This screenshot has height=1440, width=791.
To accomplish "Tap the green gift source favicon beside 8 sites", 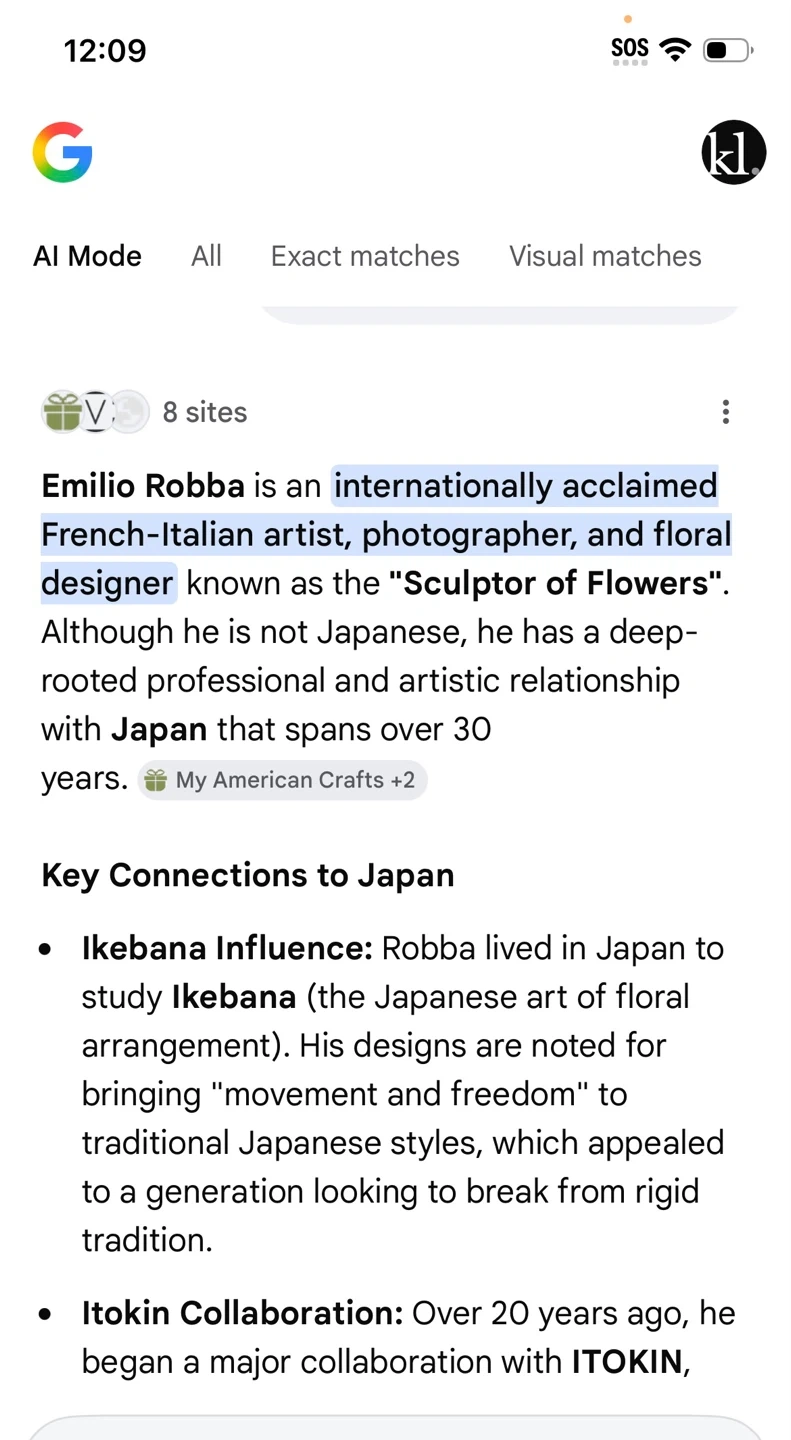I will tap(61, 412).
